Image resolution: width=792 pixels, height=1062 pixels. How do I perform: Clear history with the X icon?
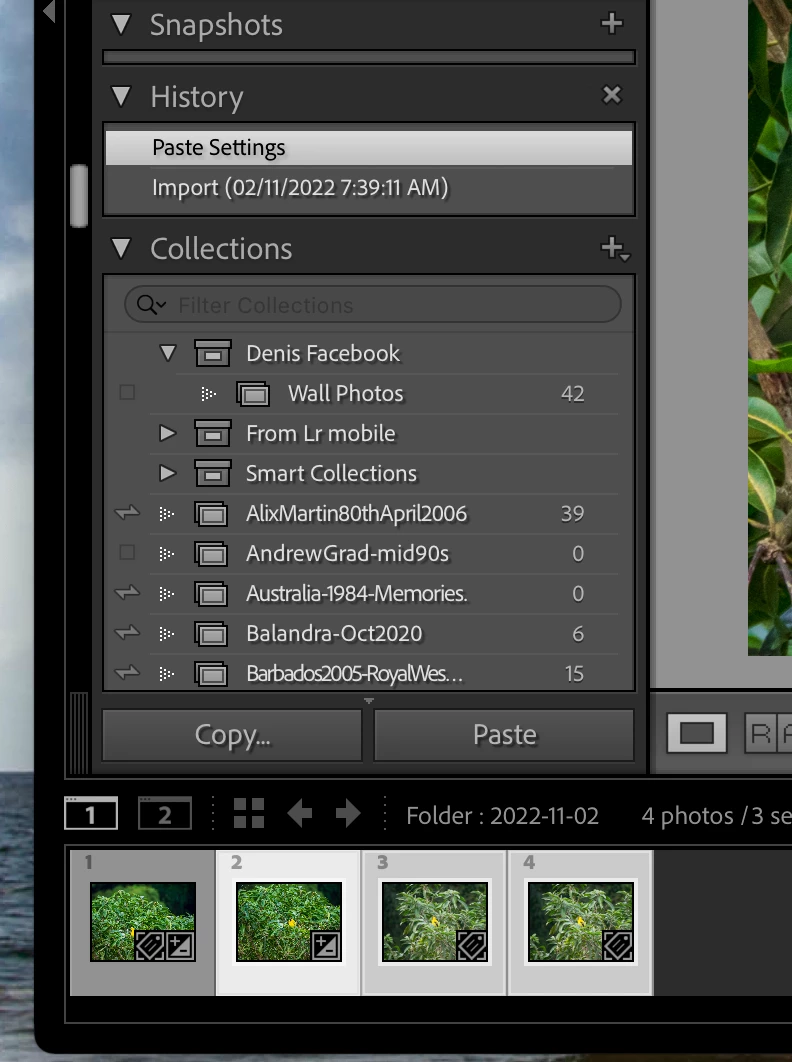click(611, 95)
